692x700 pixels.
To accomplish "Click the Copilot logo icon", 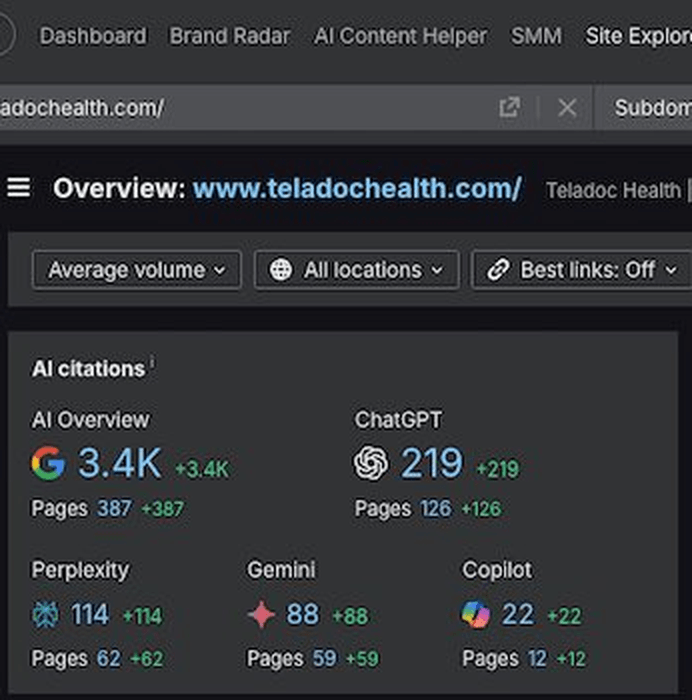I will (x=475, y=615).
